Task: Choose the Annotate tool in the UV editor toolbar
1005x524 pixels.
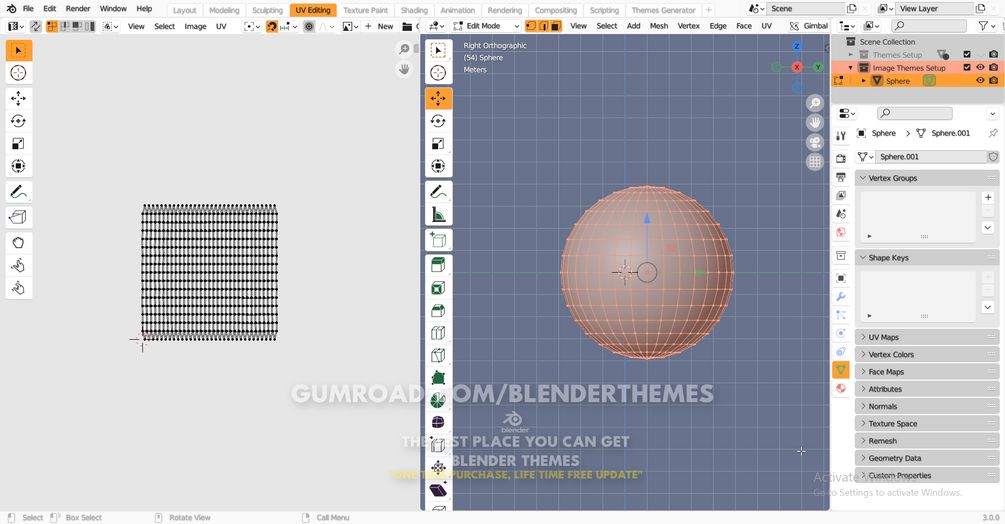Action: click(x=19, y=192)
